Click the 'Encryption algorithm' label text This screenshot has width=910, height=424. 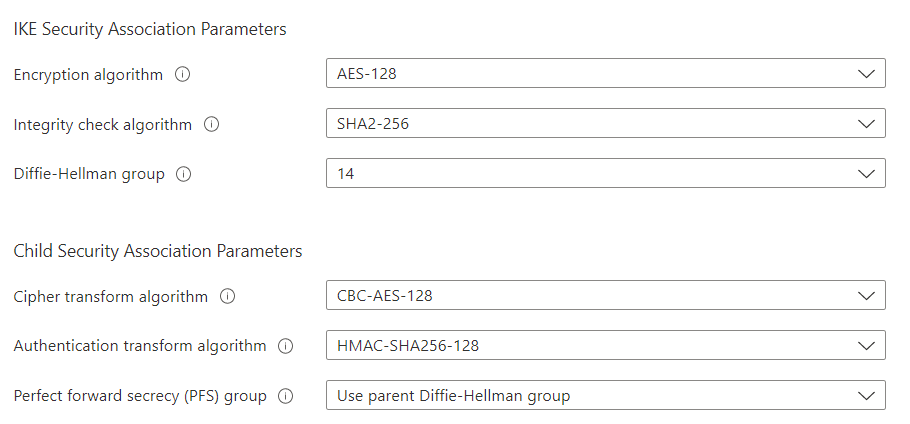tap(88, 74)
